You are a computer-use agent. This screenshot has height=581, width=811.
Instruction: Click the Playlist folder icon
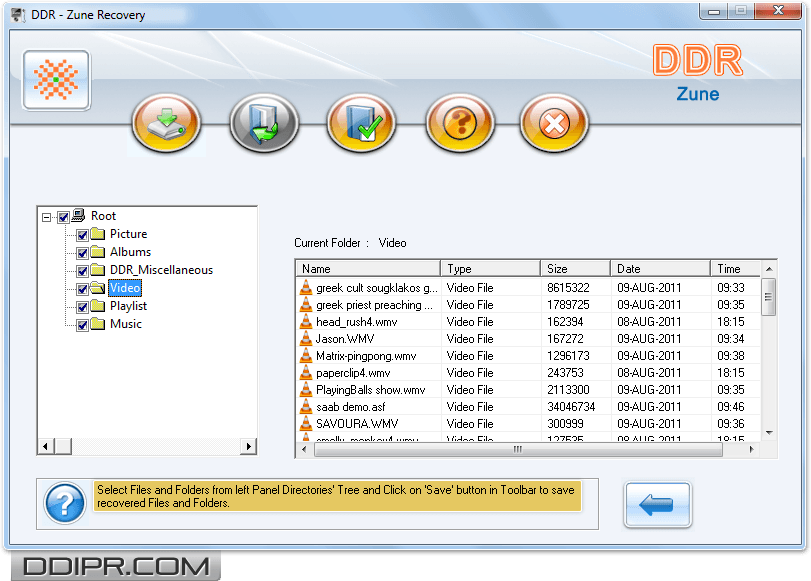coord(98,306)
